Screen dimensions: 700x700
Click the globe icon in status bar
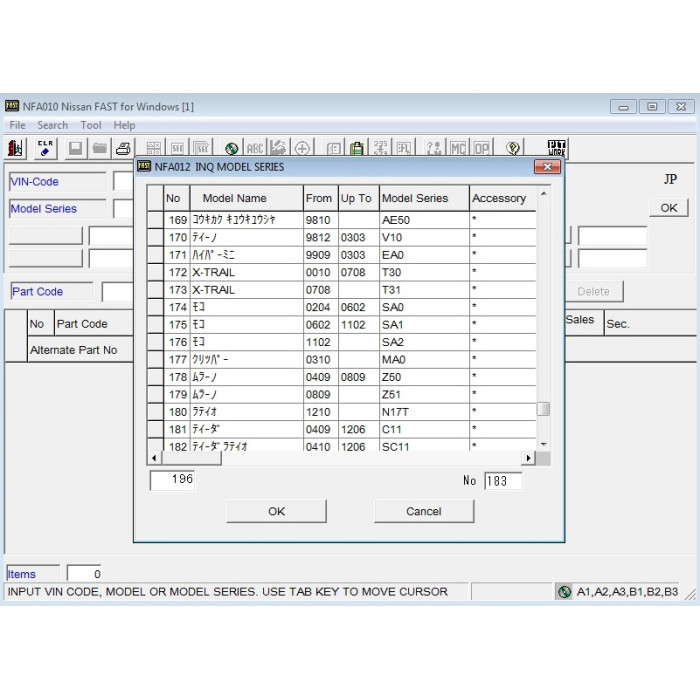(x=565, y=592)
